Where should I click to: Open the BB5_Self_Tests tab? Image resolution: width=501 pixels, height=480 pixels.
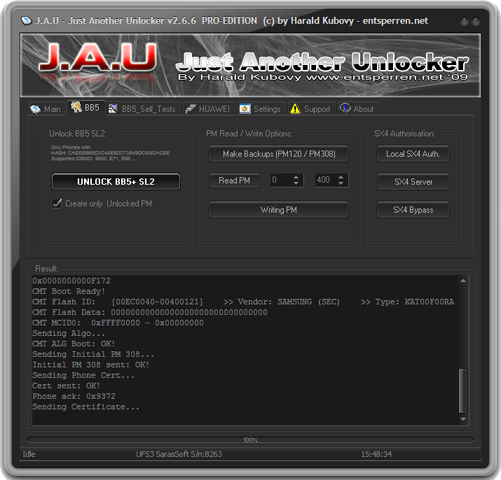(x=143, y=109)
